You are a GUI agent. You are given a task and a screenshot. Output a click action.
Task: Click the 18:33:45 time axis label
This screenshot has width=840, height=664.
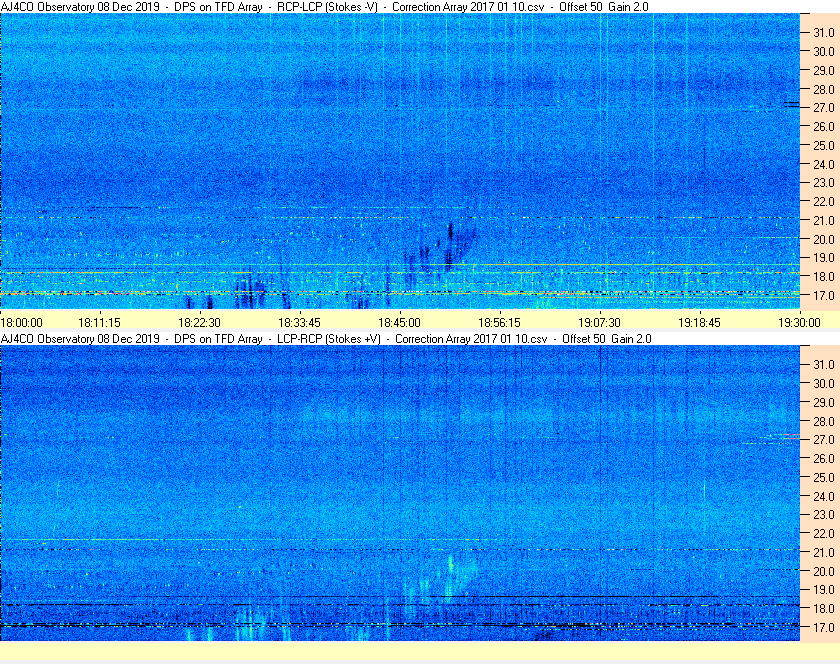pos(299,323)
